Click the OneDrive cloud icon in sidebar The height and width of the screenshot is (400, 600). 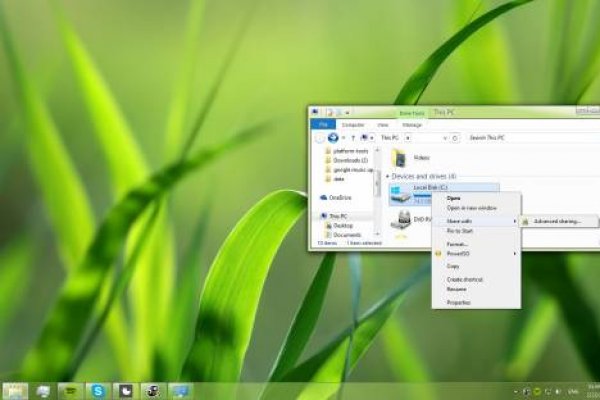(x=323, y=198)
